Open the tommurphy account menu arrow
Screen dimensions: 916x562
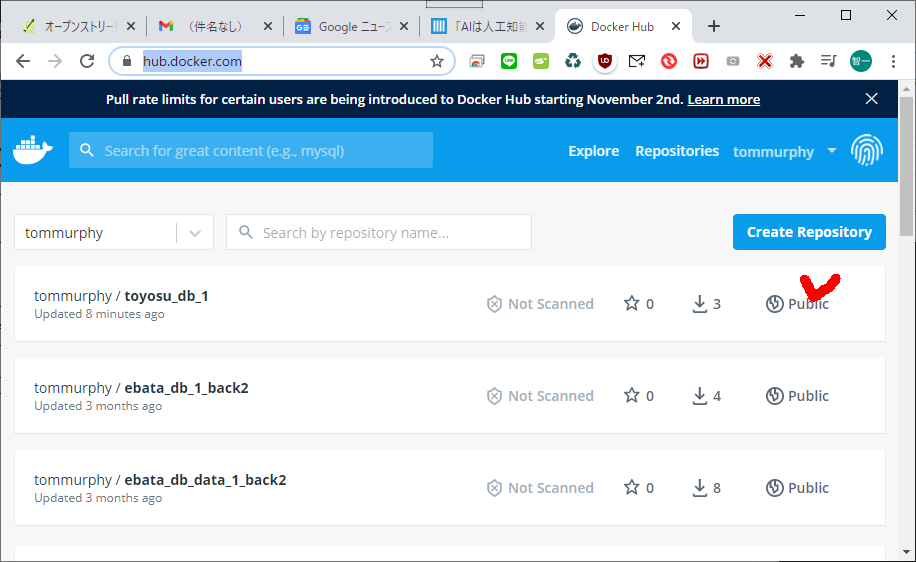[831, 151]
